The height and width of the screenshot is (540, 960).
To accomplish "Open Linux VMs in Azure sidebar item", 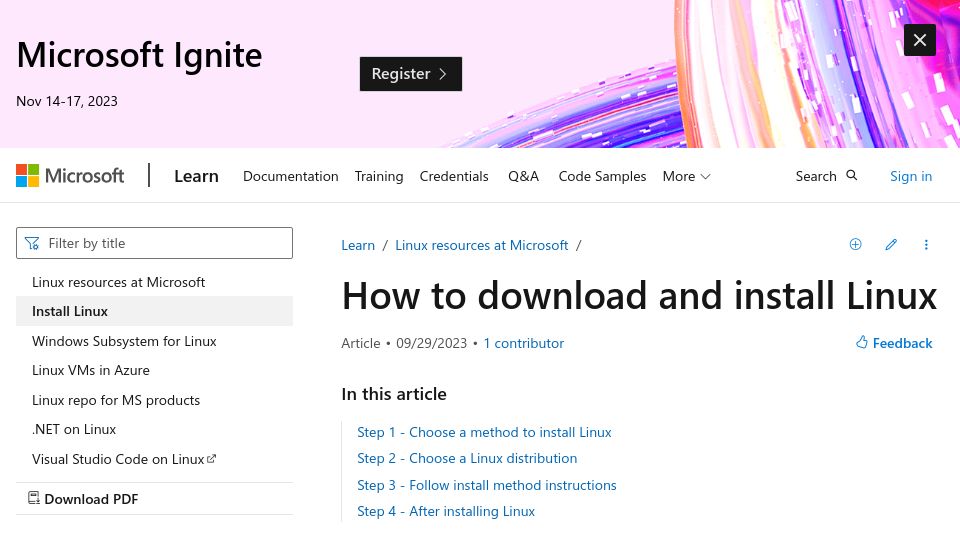I will (91, 370).
